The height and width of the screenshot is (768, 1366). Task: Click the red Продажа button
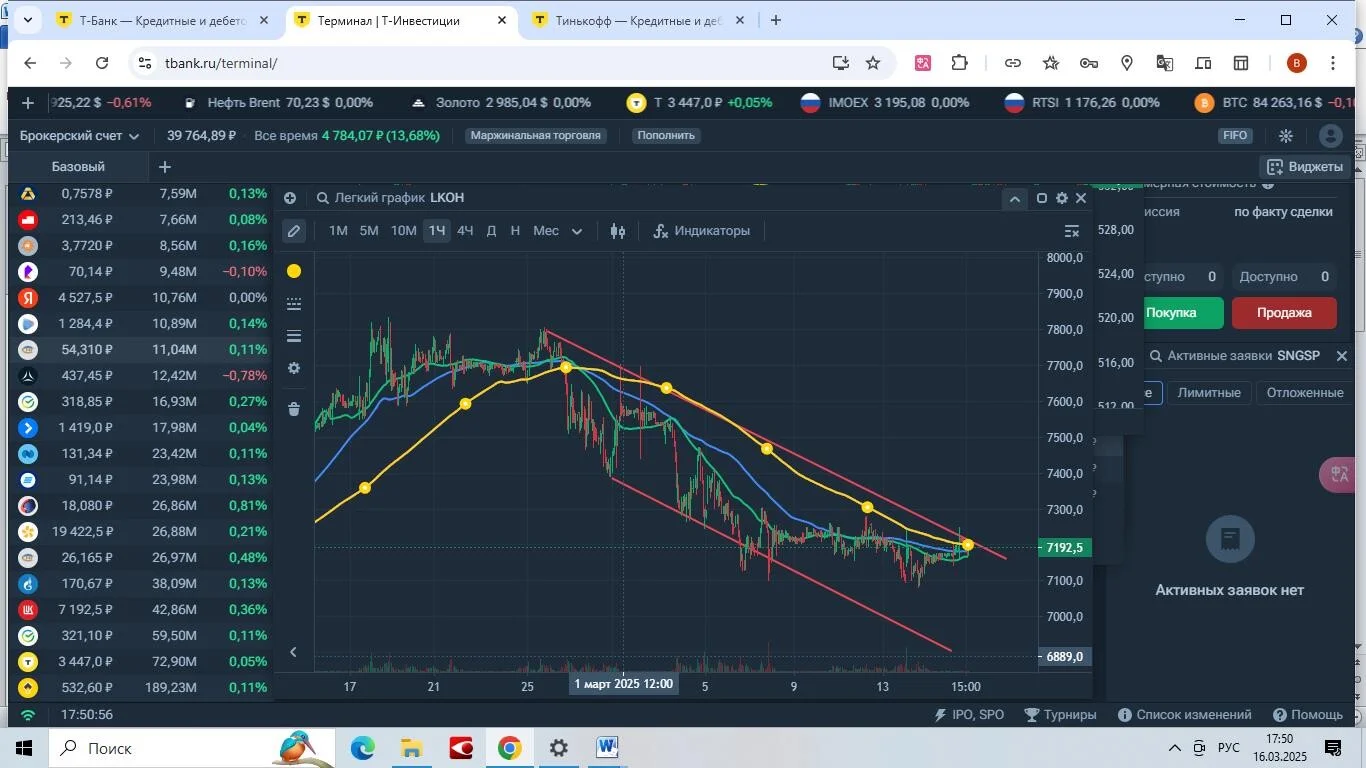click(x=1284, y=313)
